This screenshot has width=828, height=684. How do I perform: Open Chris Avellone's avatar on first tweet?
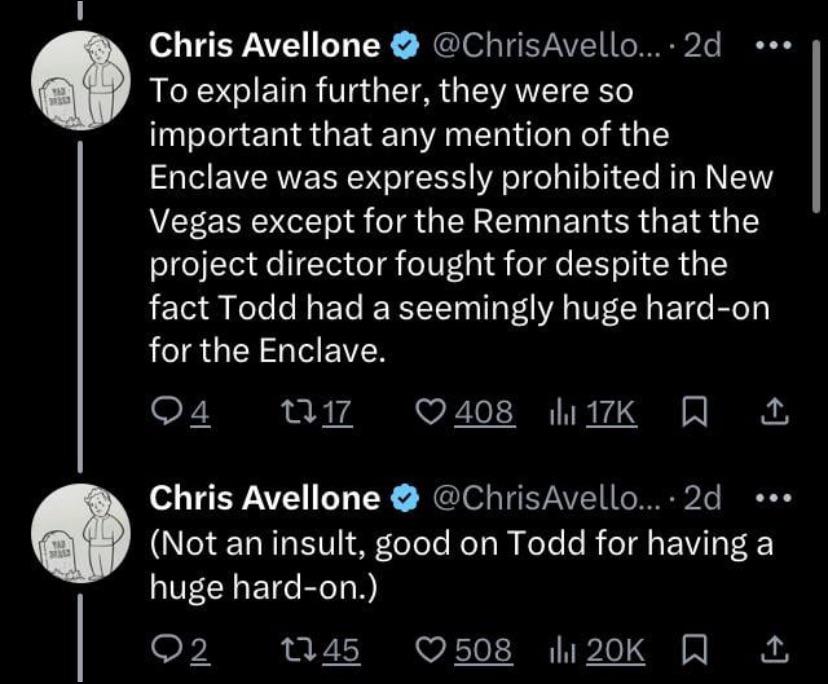tap(80, 80)
